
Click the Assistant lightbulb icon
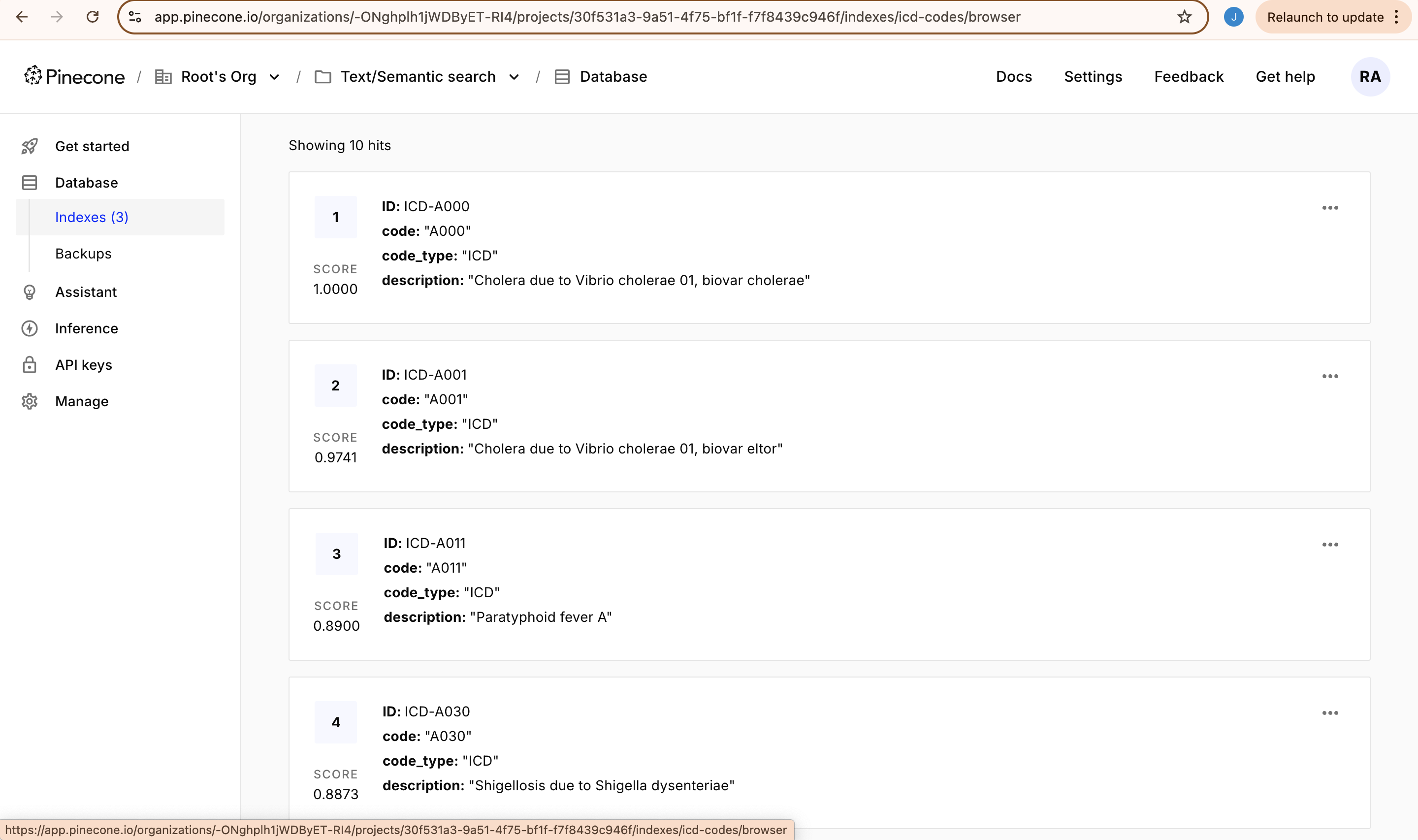tap(30, 292)
